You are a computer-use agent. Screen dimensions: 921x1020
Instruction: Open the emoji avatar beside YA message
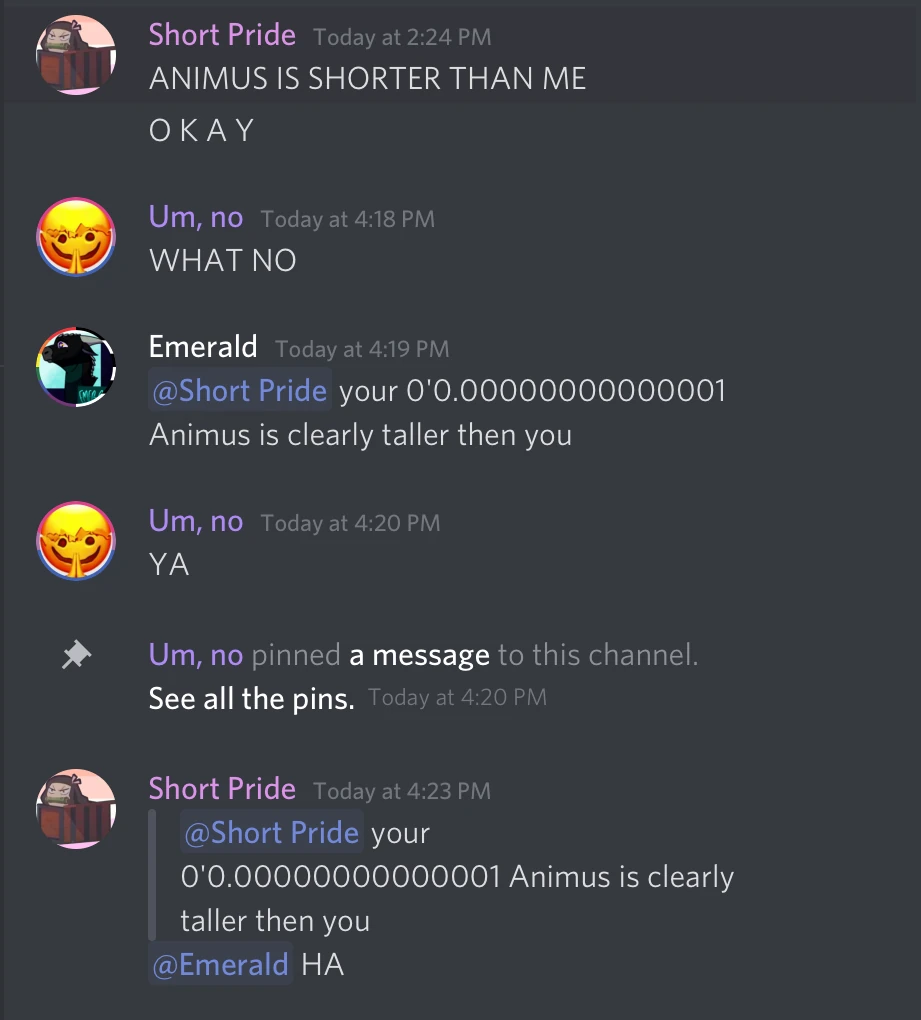[x=76, y=541]
